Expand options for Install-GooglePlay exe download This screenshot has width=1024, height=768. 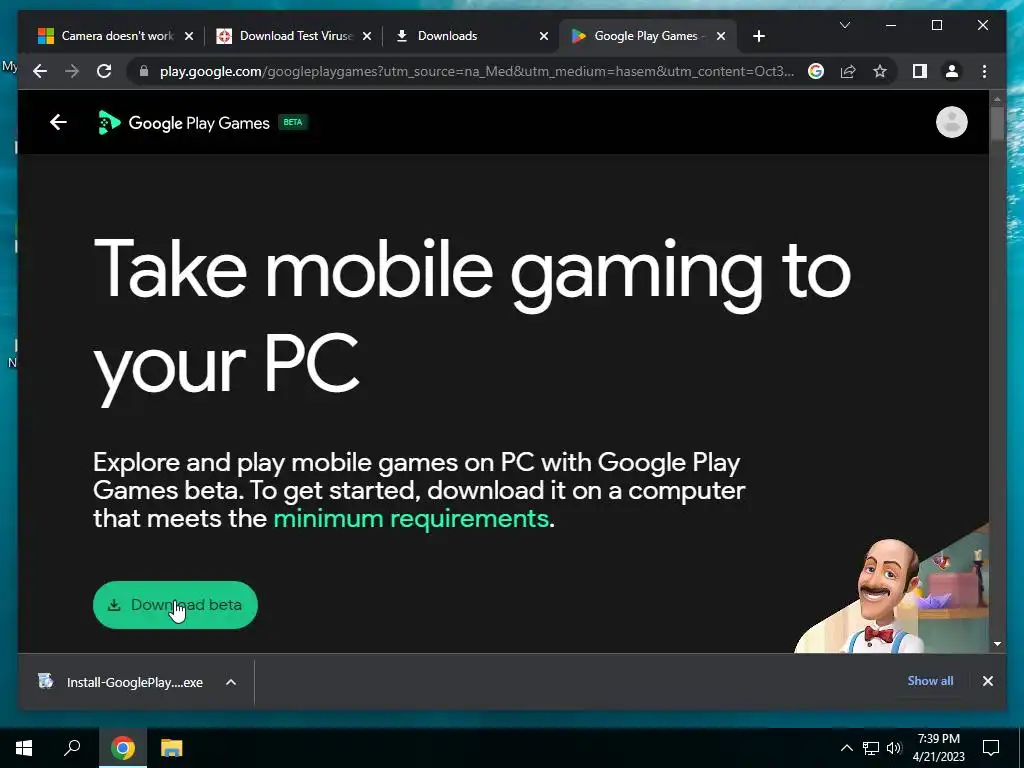[x=231, y=682]
